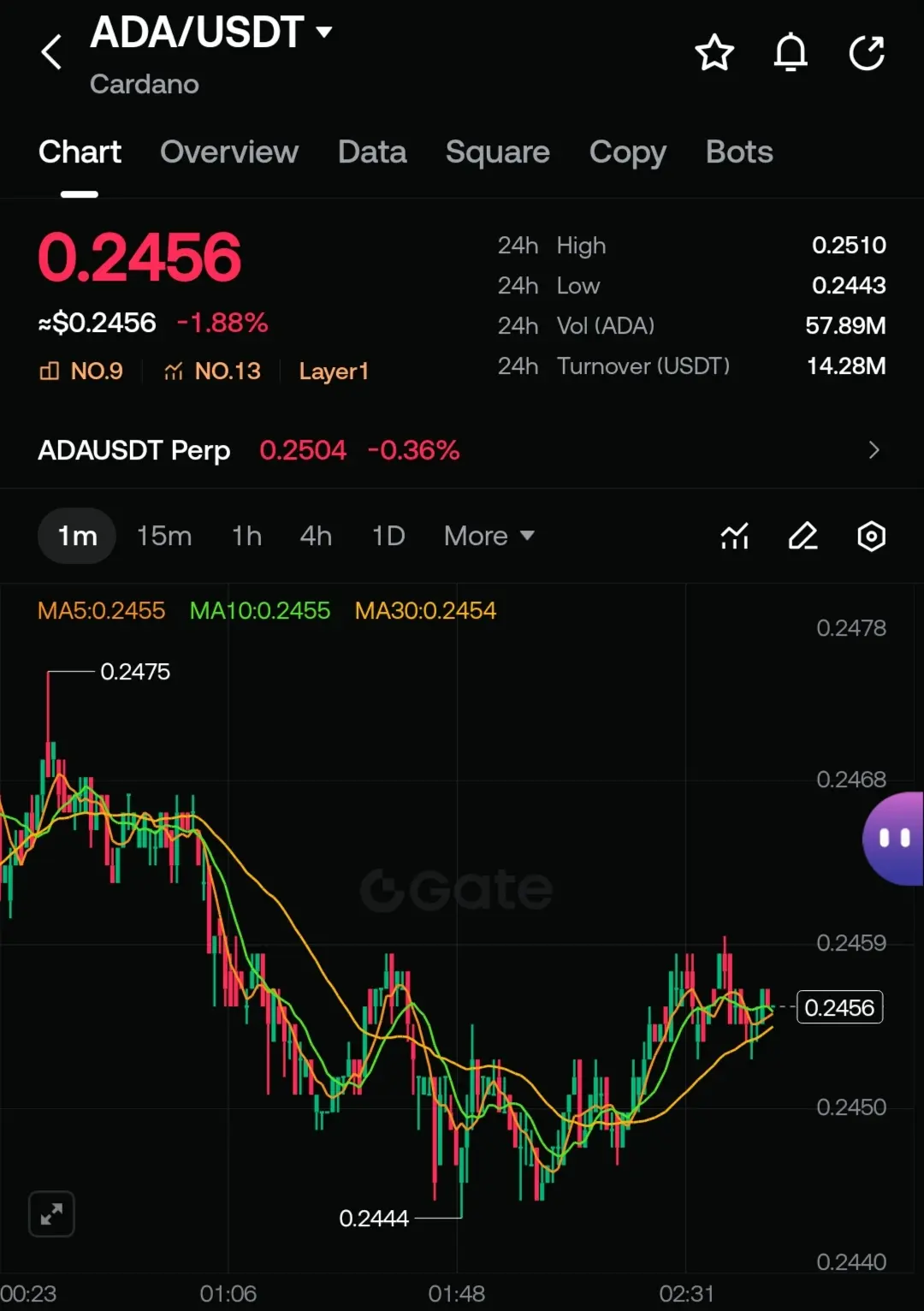Tap the NO.9 ranking icon
The height and width of the screenshot is (1311, 924).
pos(50,371)
